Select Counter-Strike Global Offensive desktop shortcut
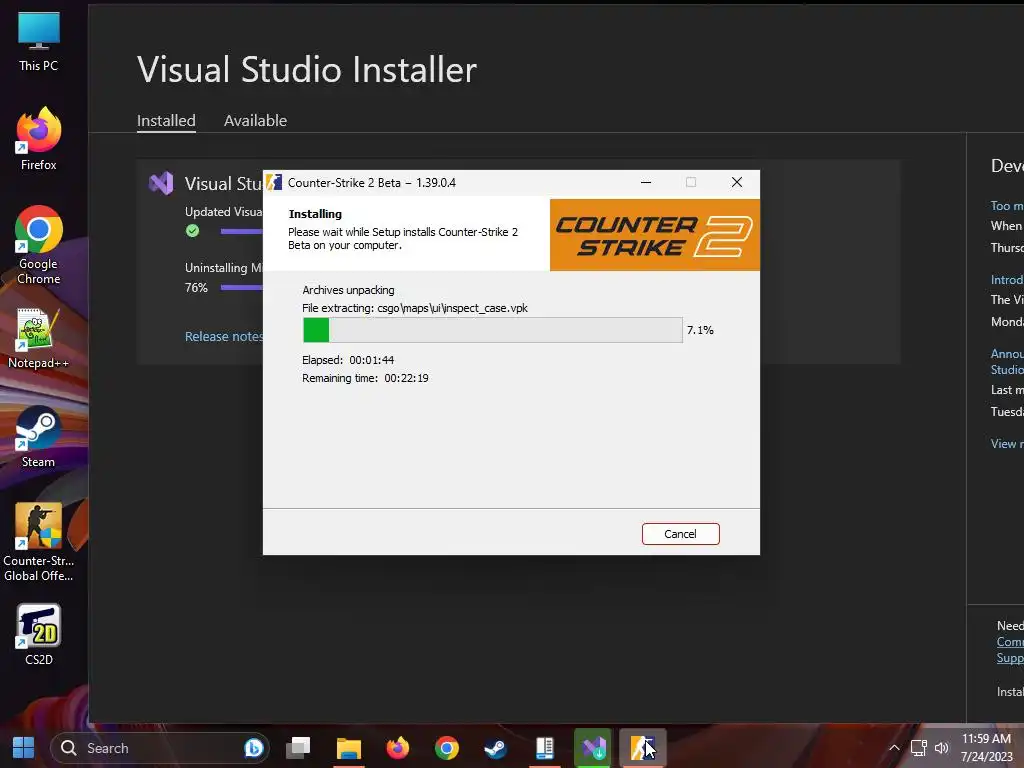 click(x=39, y=542)
